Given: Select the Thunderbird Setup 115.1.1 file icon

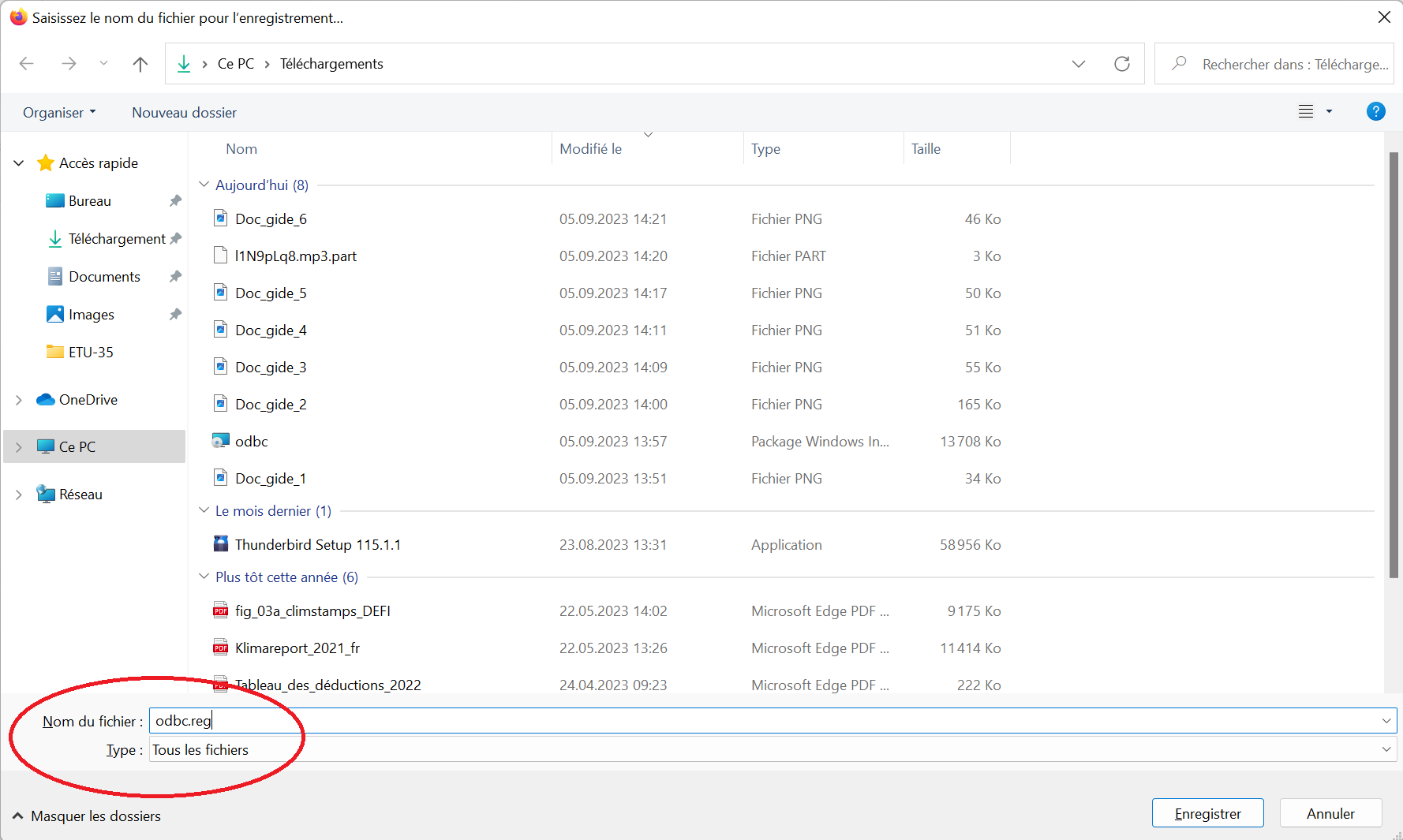Looking at the screenshot, I should (221, 544).
